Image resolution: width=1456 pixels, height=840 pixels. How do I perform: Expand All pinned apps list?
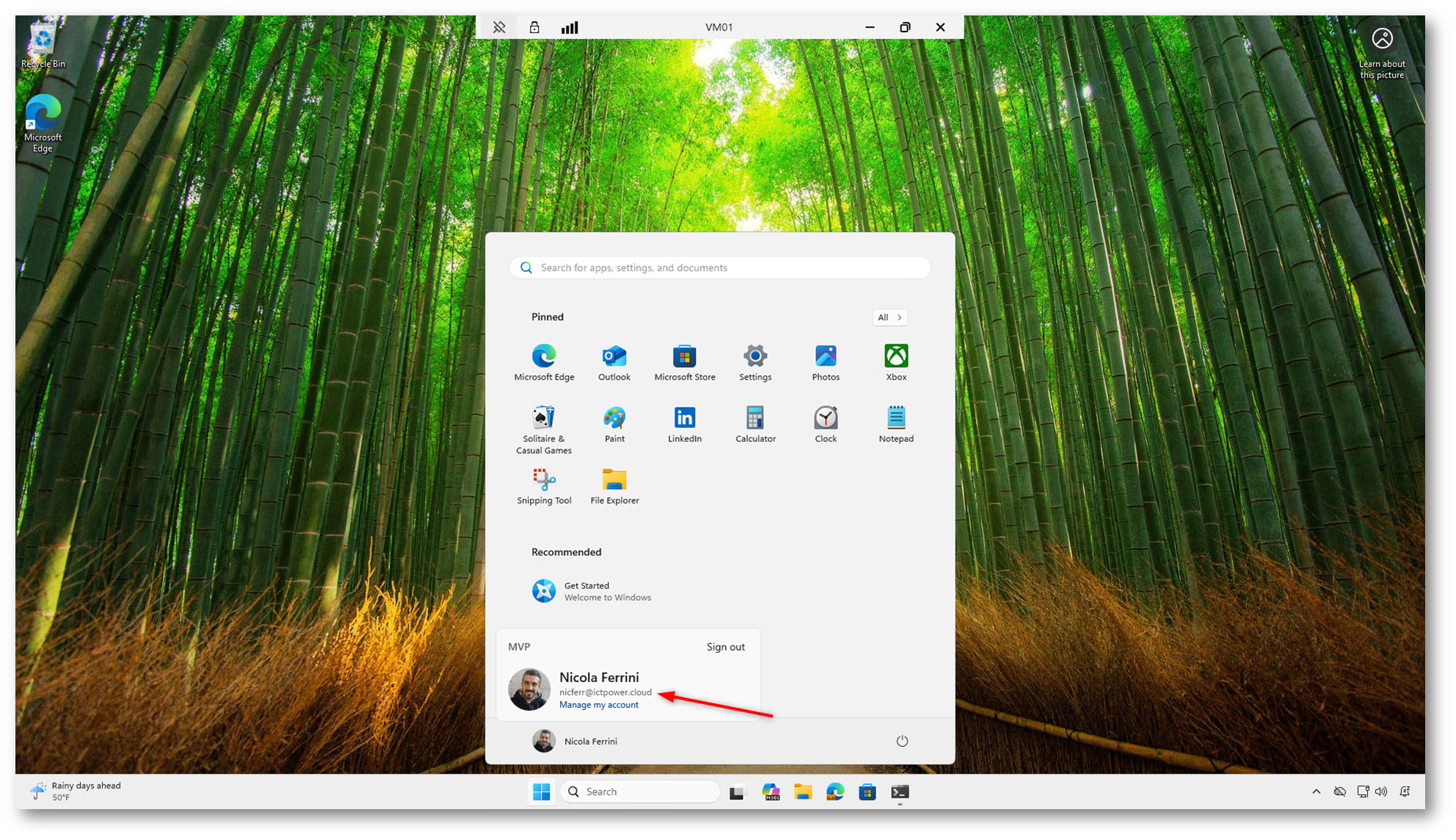(889, 317)
